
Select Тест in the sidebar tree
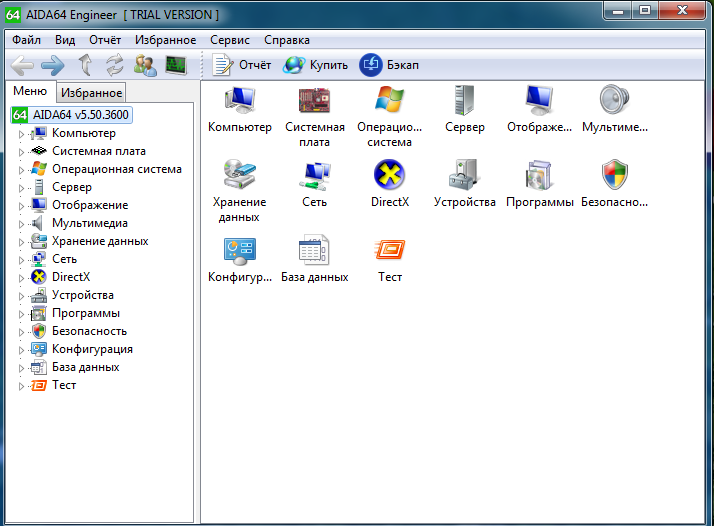(64, 385)
